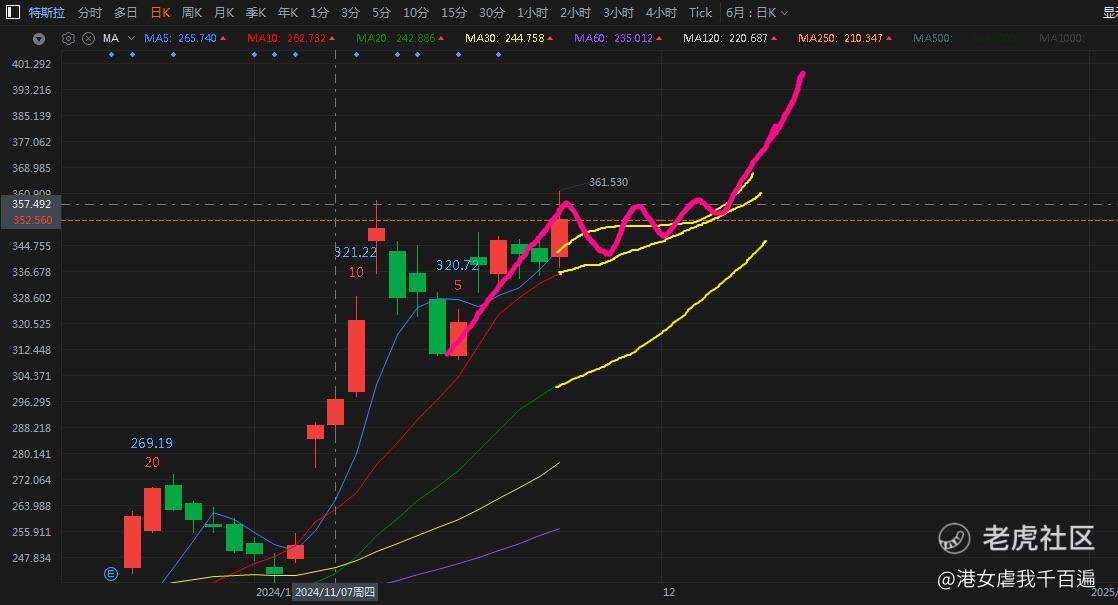This screenshot has width=1118, height=605.
Task: Choose the 1分 interval
Action: [319, 13]
